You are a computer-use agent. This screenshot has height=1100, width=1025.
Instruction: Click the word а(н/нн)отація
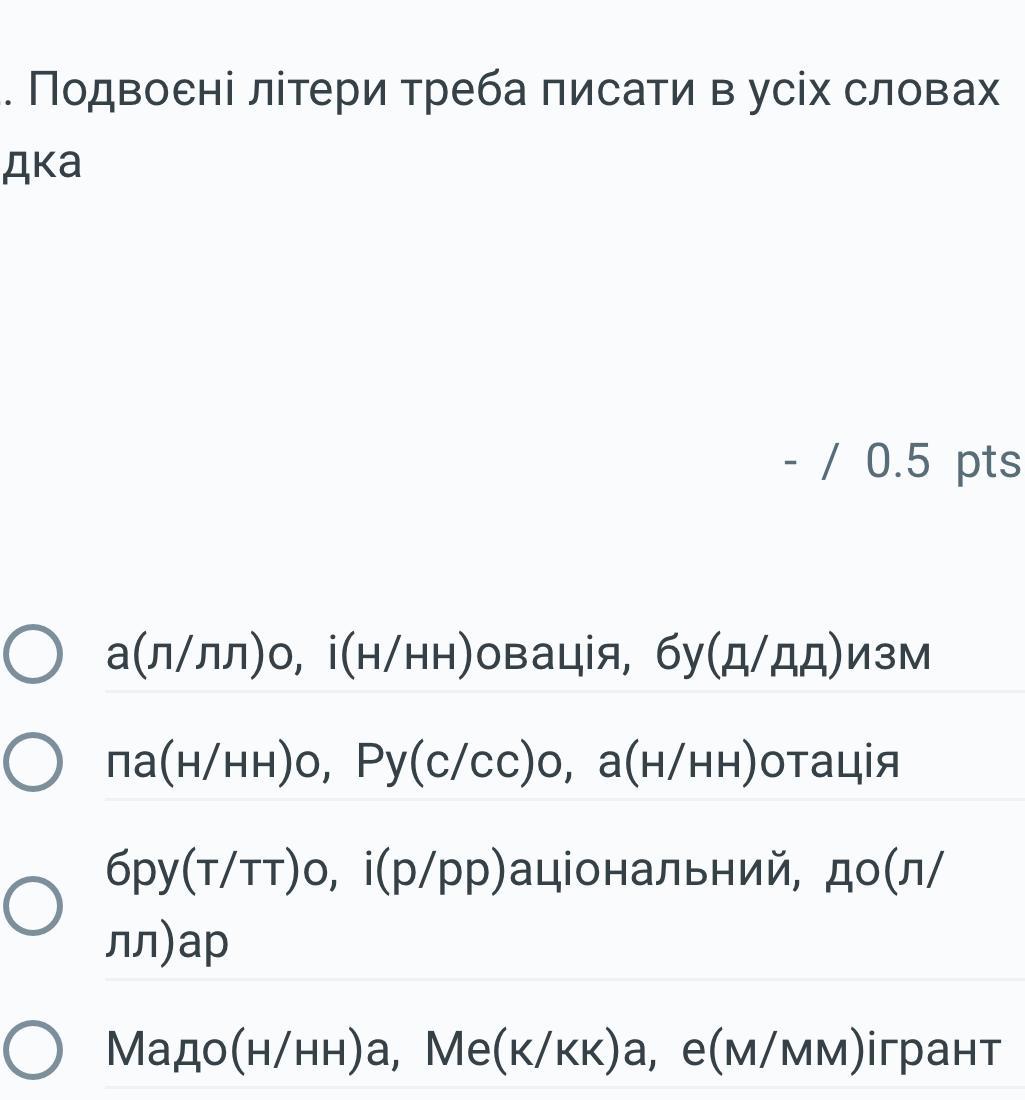pos(748,762)
